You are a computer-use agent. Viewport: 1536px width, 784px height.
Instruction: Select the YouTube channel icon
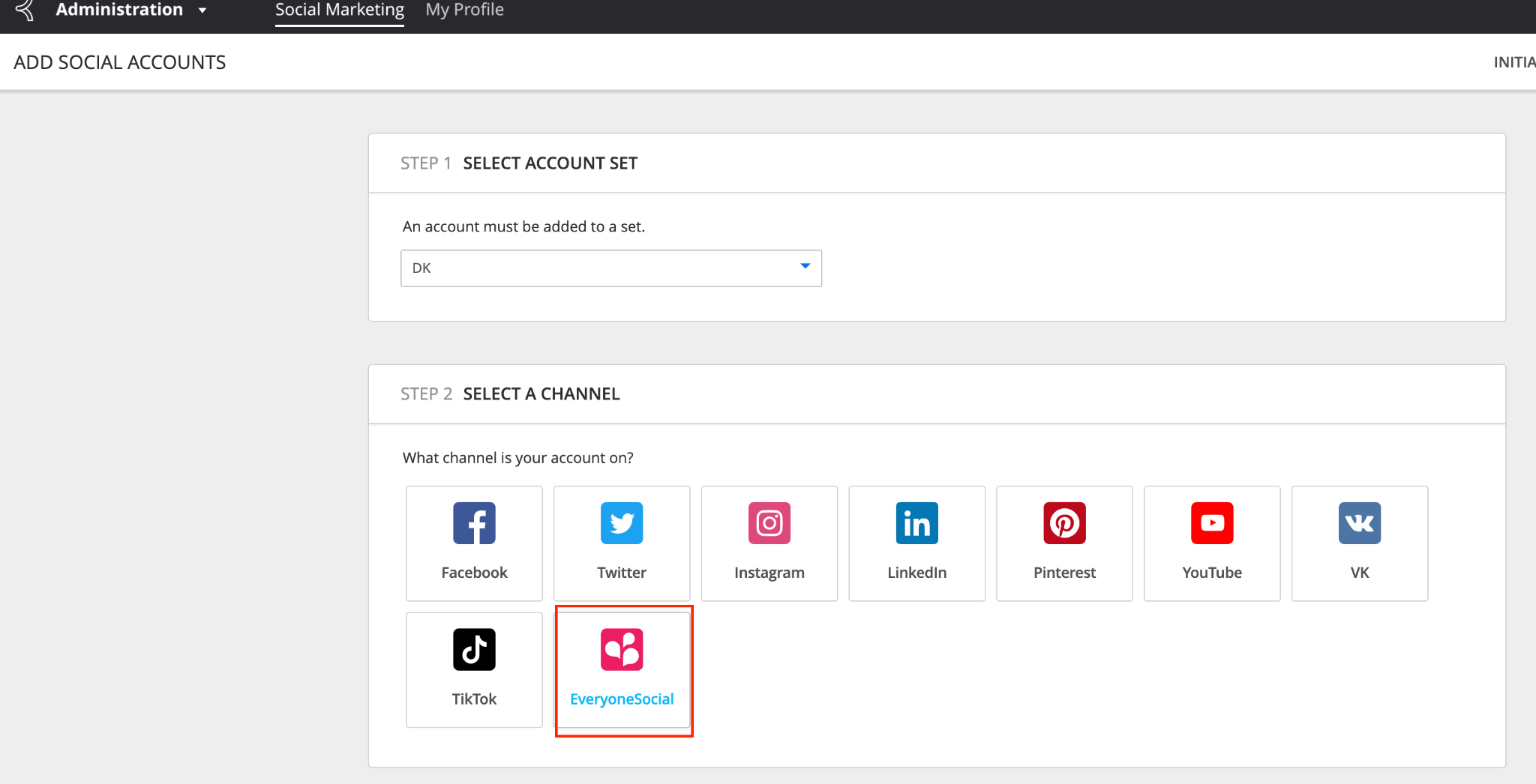click(x=1211, y=523)
